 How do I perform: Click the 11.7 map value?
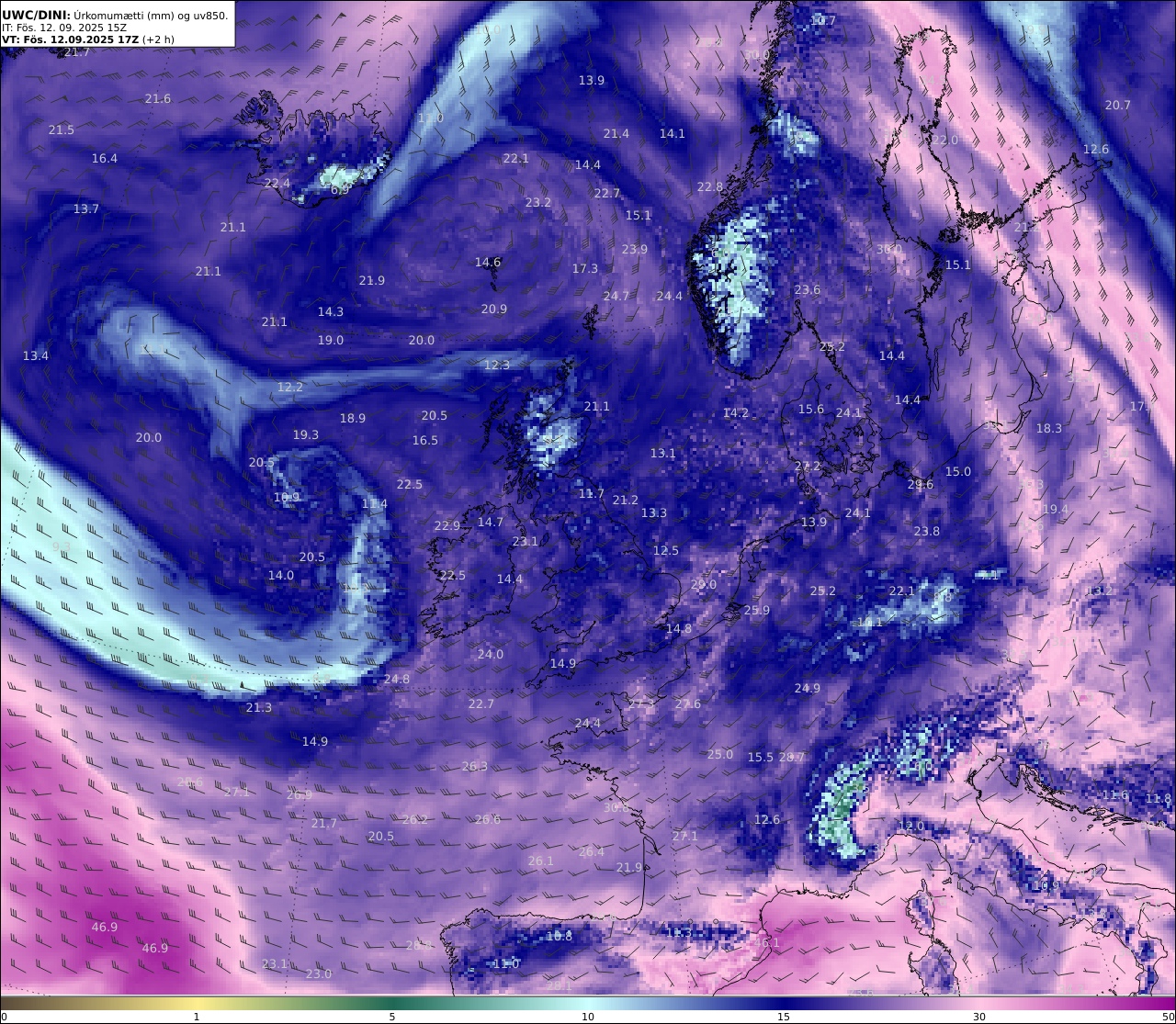pos(592,494)
